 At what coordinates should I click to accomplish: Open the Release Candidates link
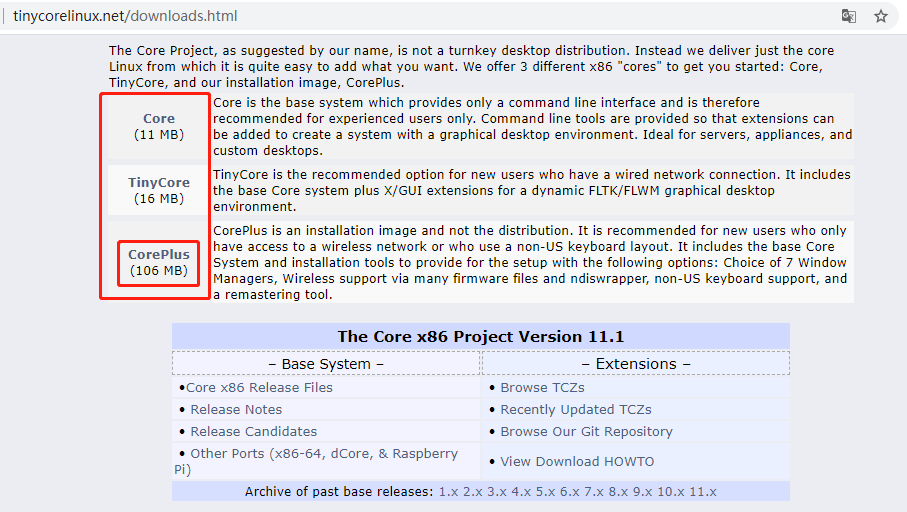(x=253, y=432)
